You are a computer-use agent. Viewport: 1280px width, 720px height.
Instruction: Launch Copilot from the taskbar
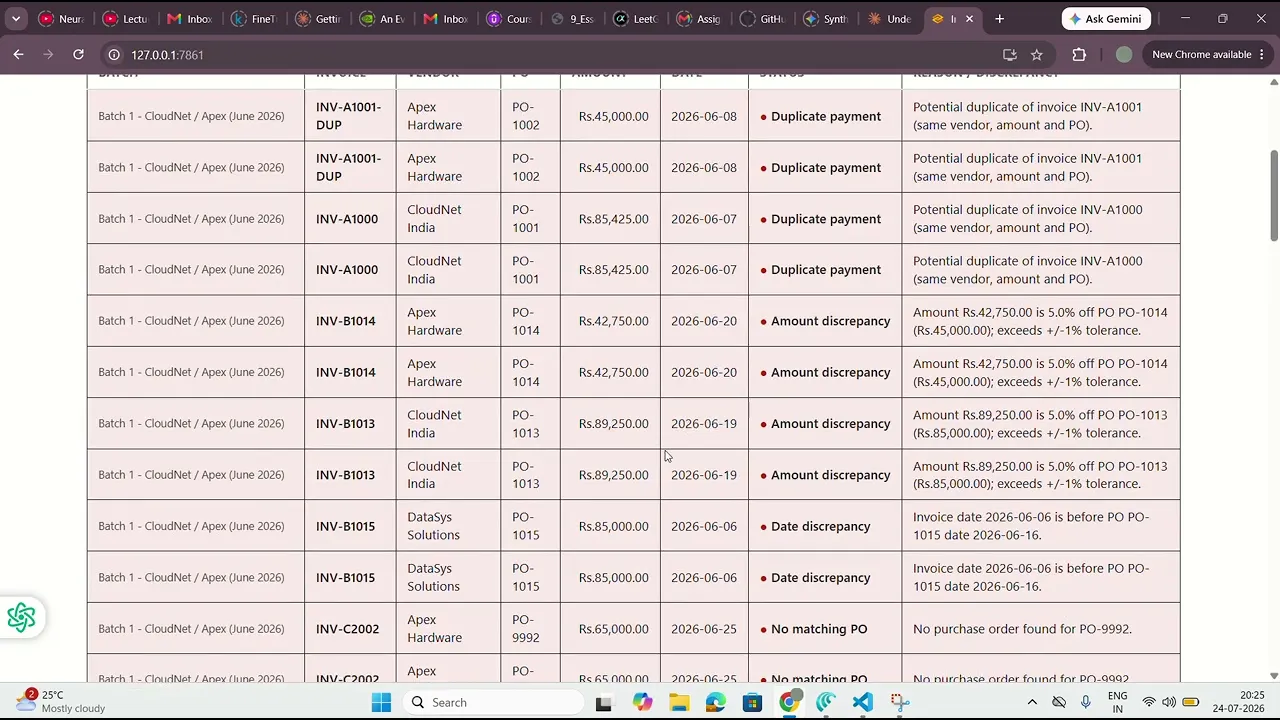tap(641, 703)
